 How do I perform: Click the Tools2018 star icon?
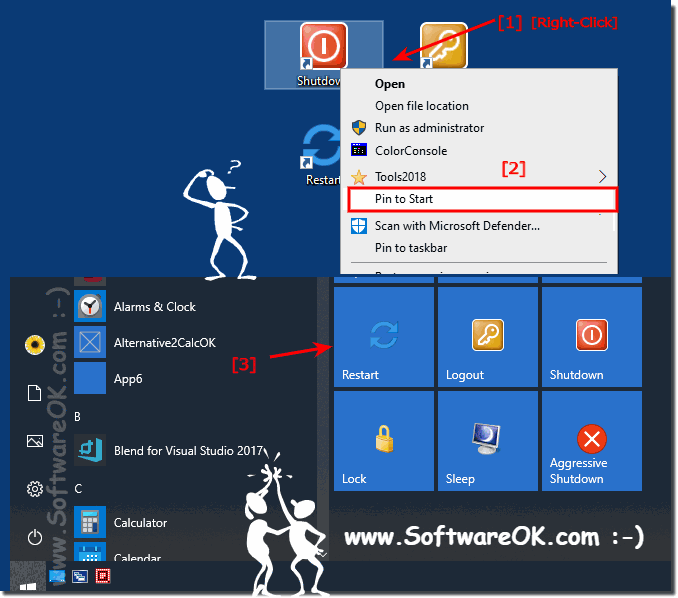point(359,177)
